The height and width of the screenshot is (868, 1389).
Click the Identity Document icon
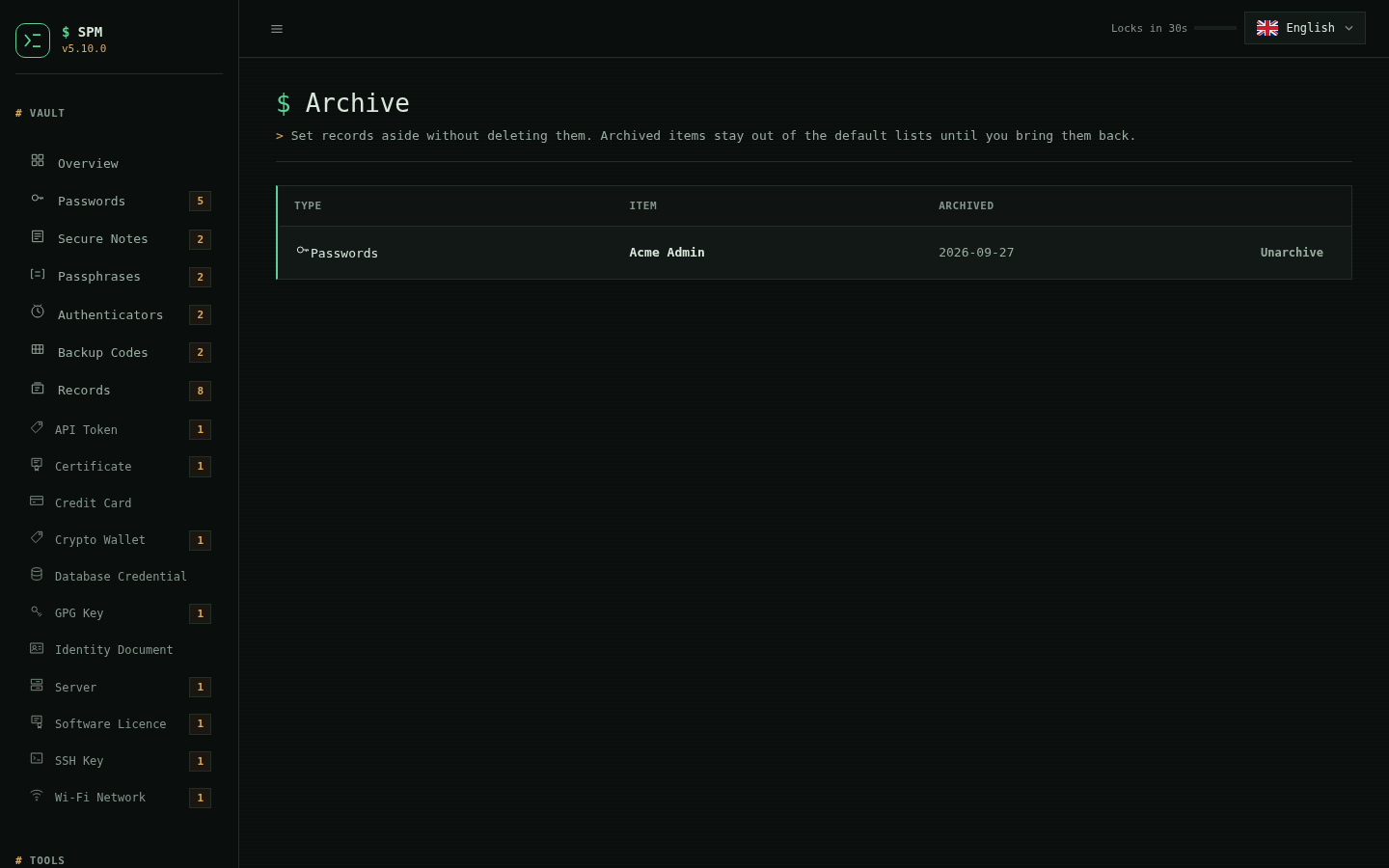[37, 648]
